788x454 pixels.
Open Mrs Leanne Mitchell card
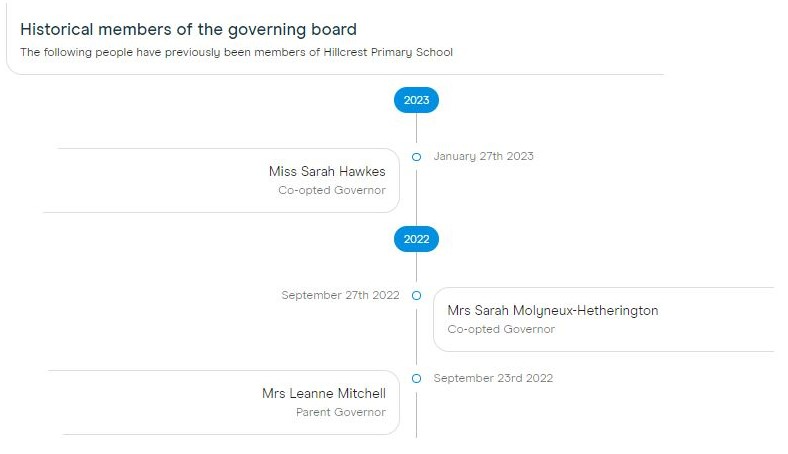tap(224, 403)
